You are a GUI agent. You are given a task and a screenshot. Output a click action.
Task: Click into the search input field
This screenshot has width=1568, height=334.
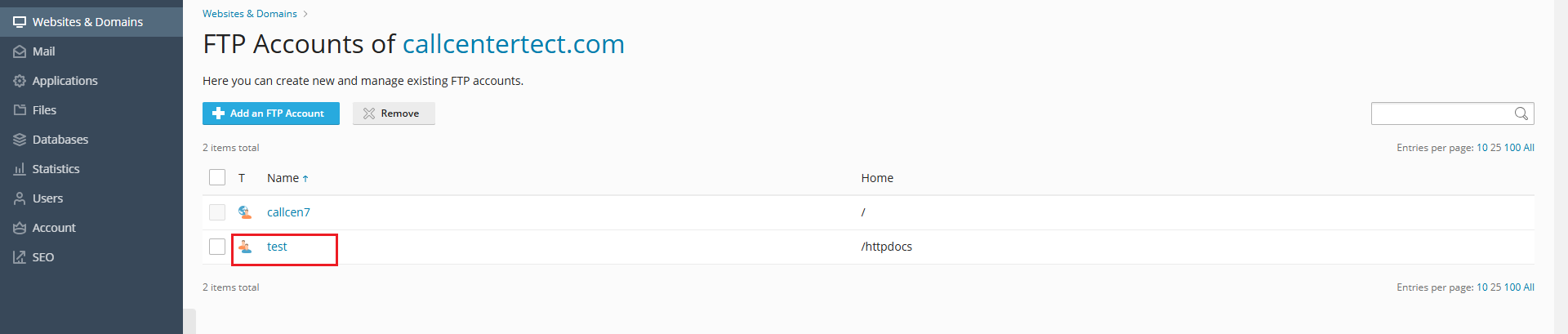(1441, 114)
